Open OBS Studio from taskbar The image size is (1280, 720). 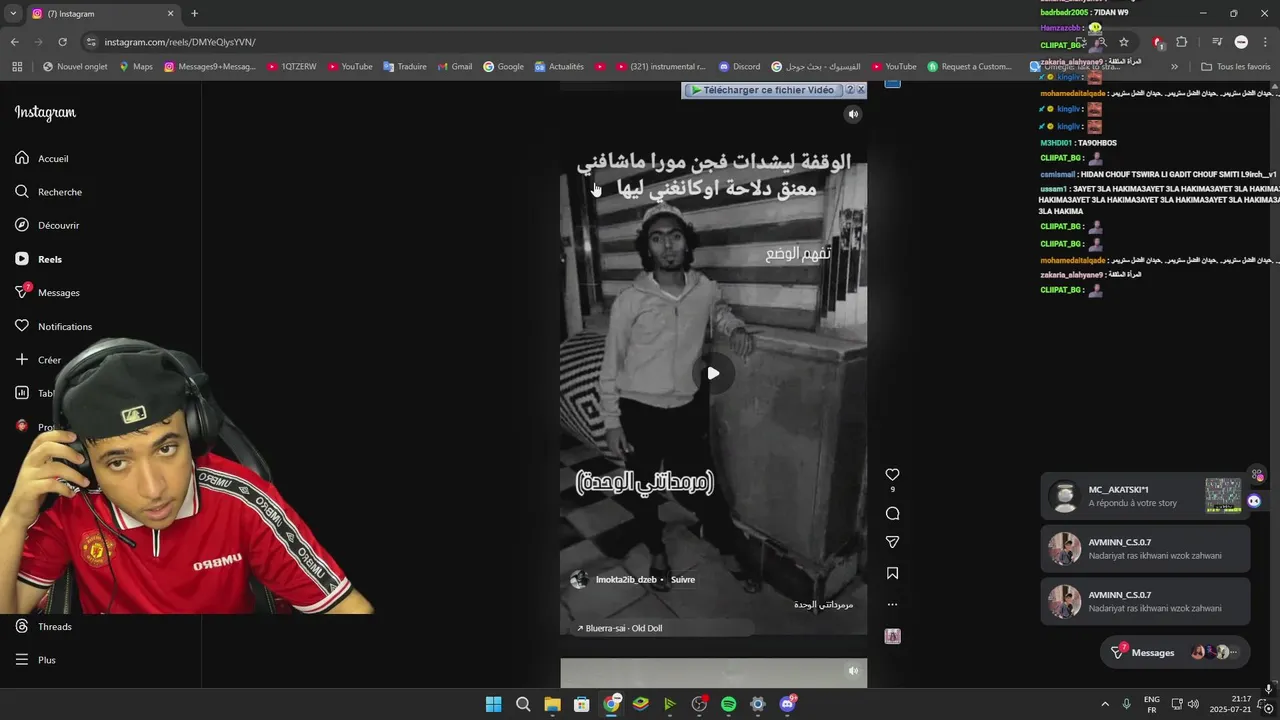click(x=699, y=704)
